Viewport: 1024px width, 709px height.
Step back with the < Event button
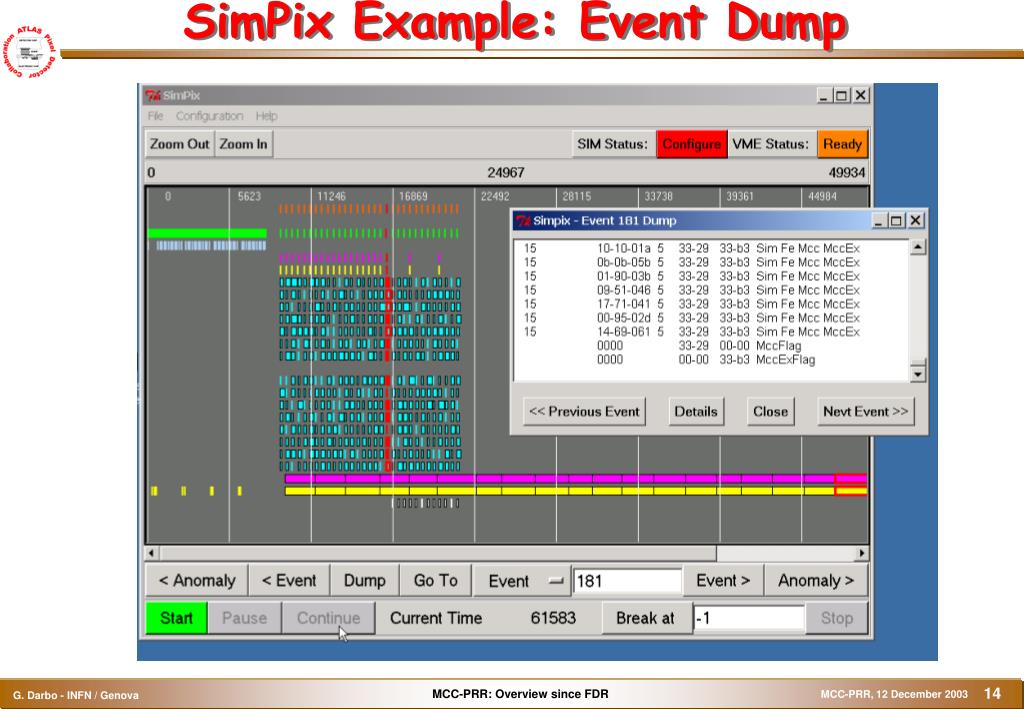coord(289,580)
